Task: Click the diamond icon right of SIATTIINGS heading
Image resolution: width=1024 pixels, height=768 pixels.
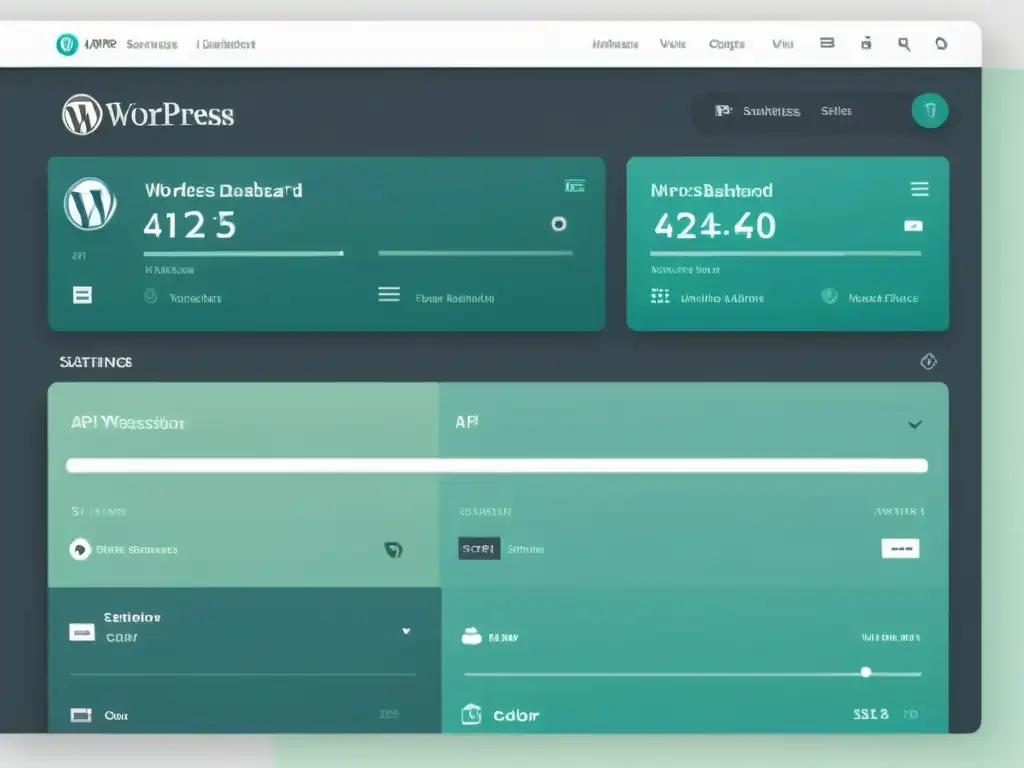Action: pyautogui.click(x=929, y=361)
